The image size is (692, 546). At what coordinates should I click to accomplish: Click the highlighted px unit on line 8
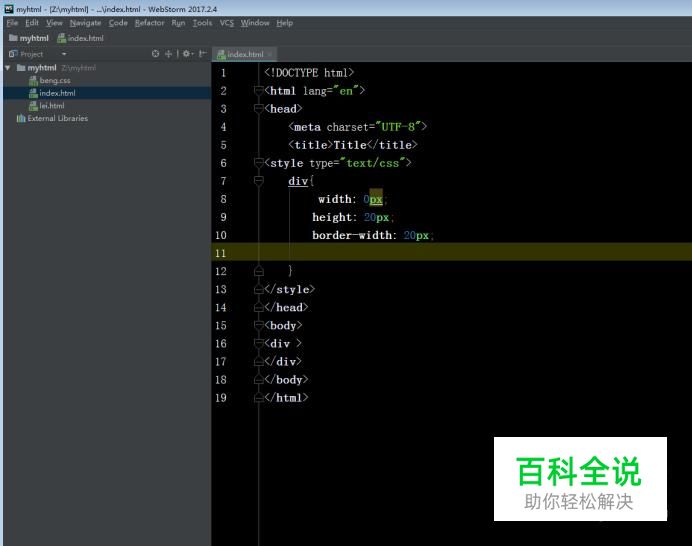point(376,200)
